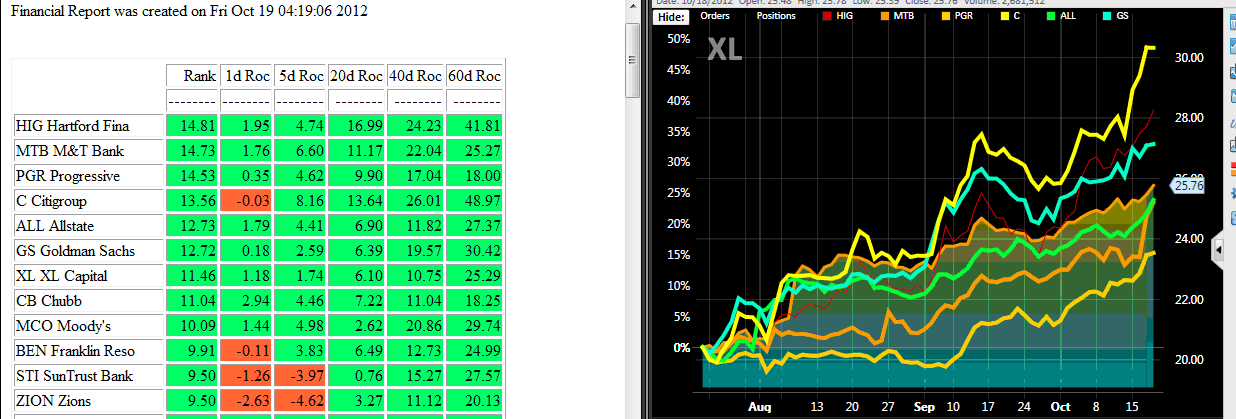Viewport: 1236px width, 419px height.
Task: Click SunTrust's red -3.97 5d Roc cell
Action: point(300,376)
